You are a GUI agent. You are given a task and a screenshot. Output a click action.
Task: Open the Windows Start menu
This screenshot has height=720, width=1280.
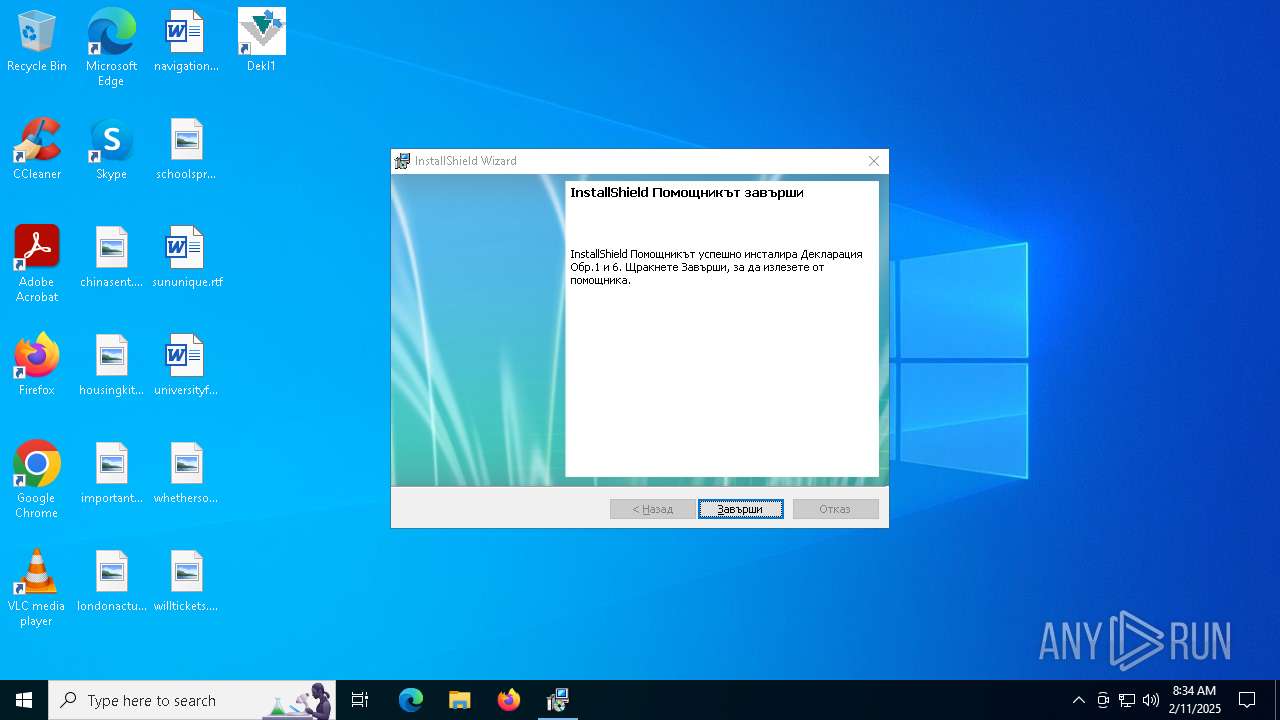24,700
